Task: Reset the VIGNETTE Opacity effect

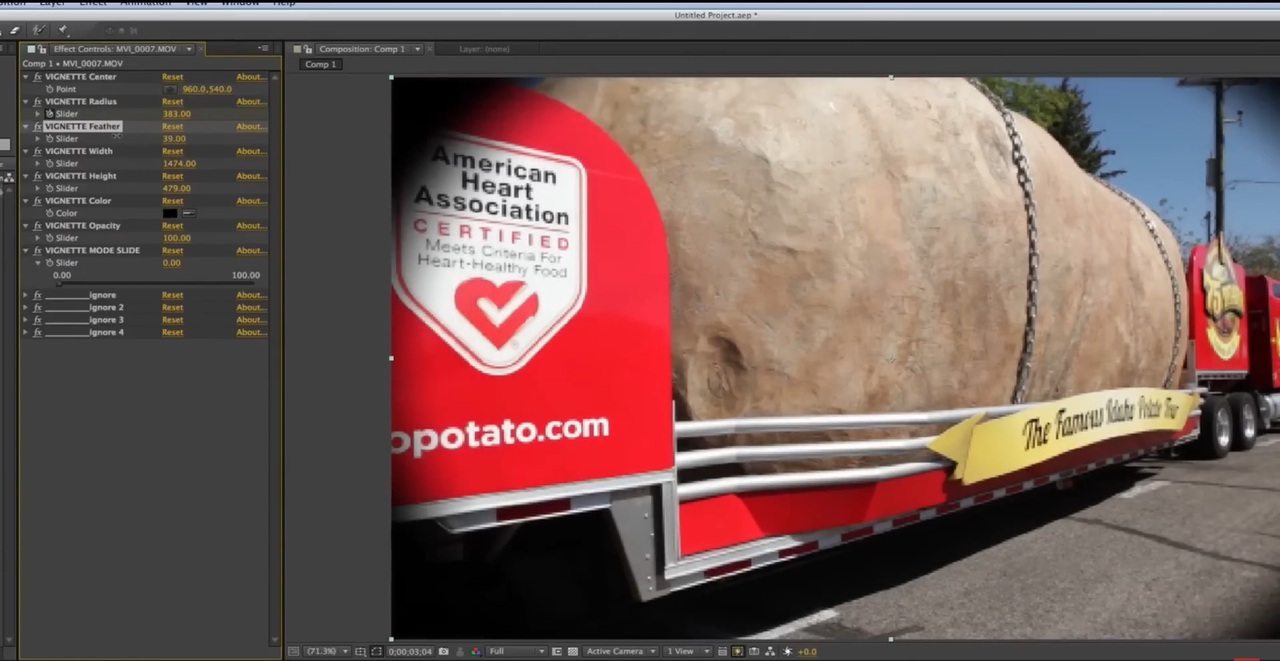Action: click(173, 226)
